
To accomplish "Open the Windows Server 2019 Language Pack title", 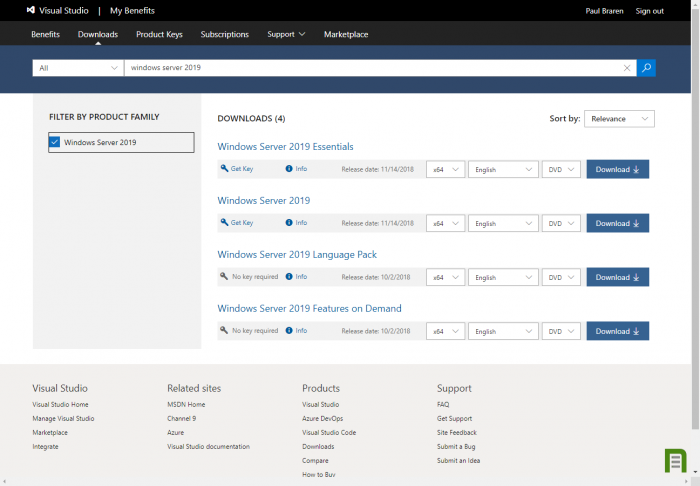I will point(297,254).
